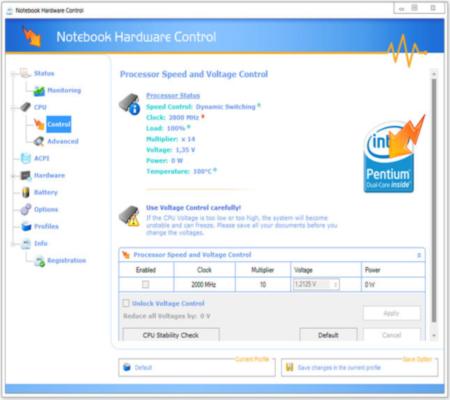The image size is (450, 400).
Task: Open the Battery icon in sidebar
Action: tap(26, 192)
